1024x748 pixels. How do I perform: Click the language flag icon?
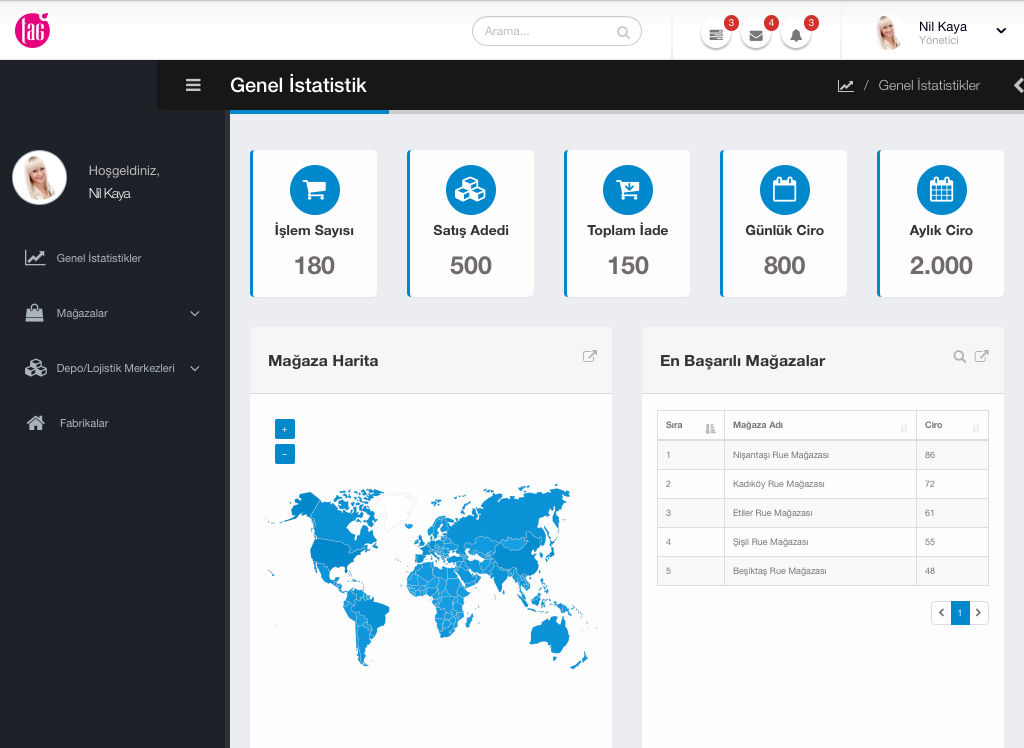pos(716,36)
